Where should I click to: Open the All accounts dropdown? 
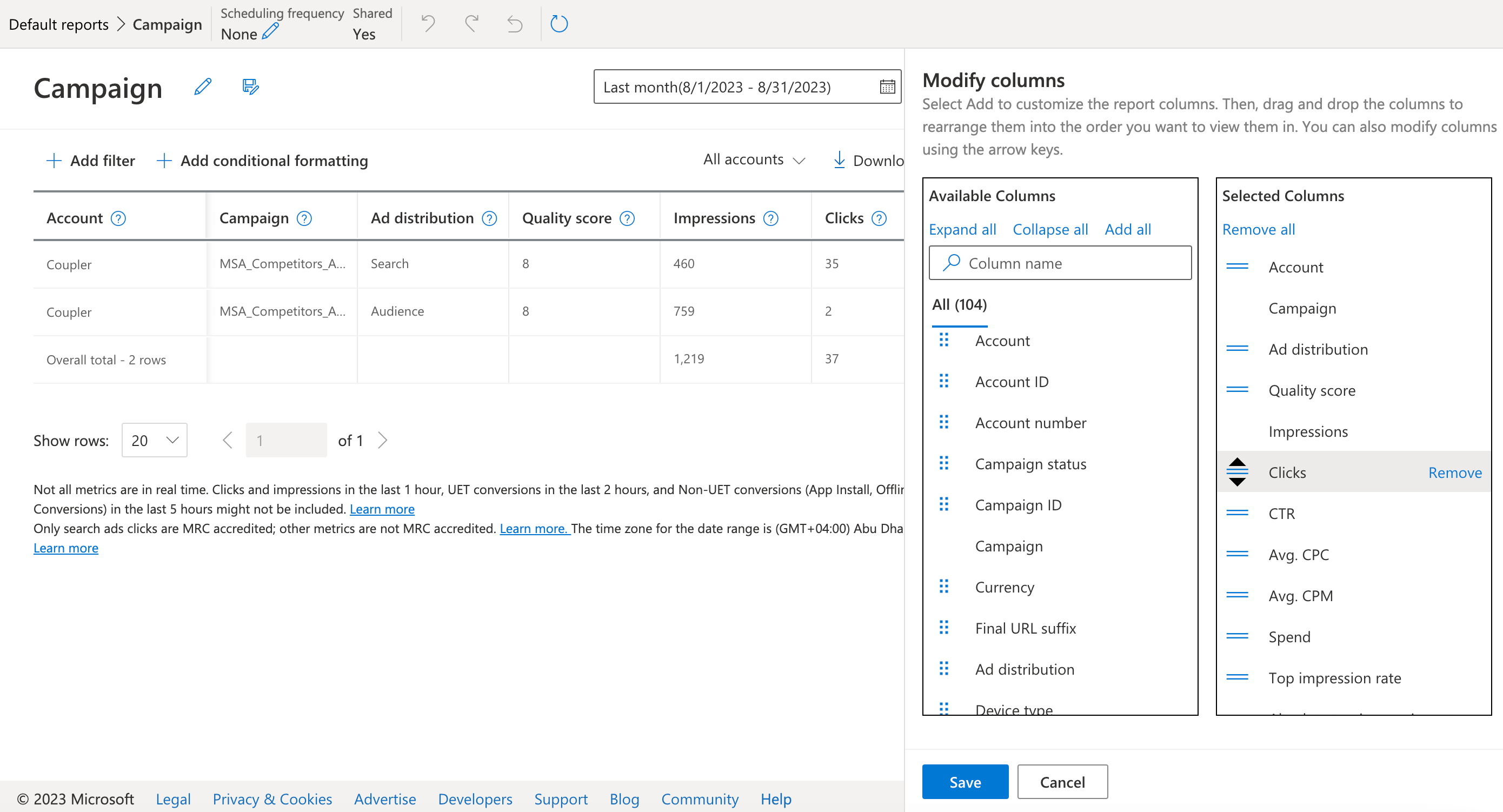tap(754, 159)
